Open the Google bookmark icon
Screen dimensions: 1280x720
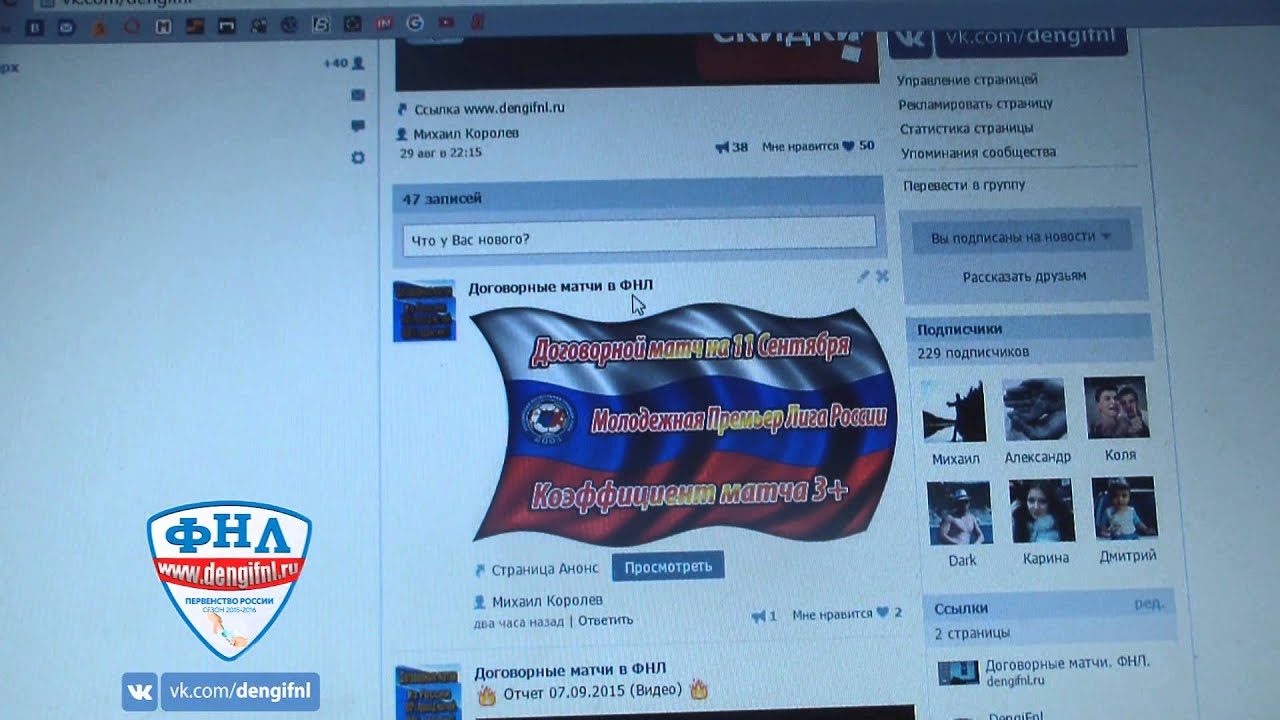click(415, 22)
